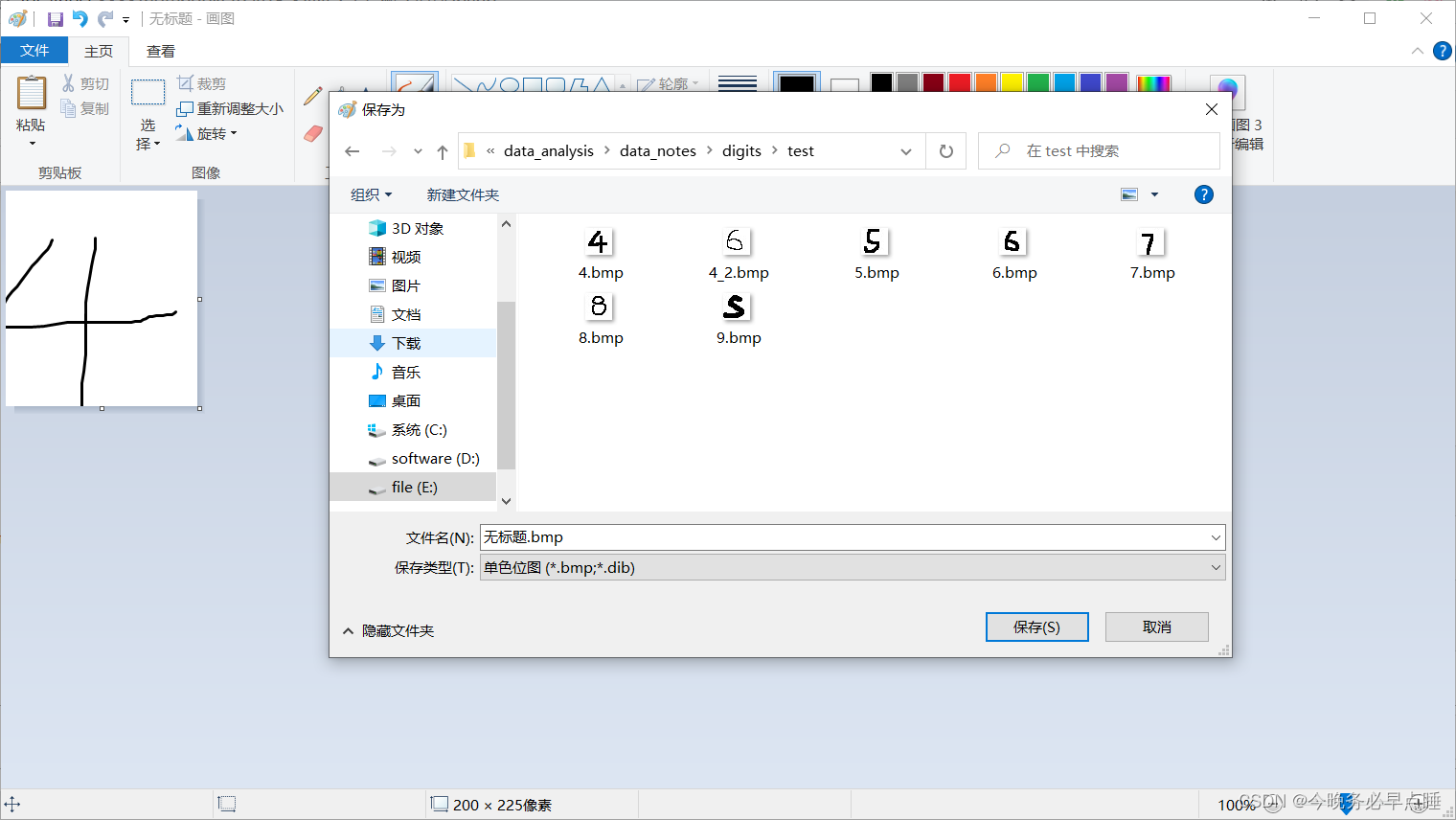Viewport: 1456px width, 820px height.
Task: Pick the green color swatch
Action: (x=1038, y=83)
